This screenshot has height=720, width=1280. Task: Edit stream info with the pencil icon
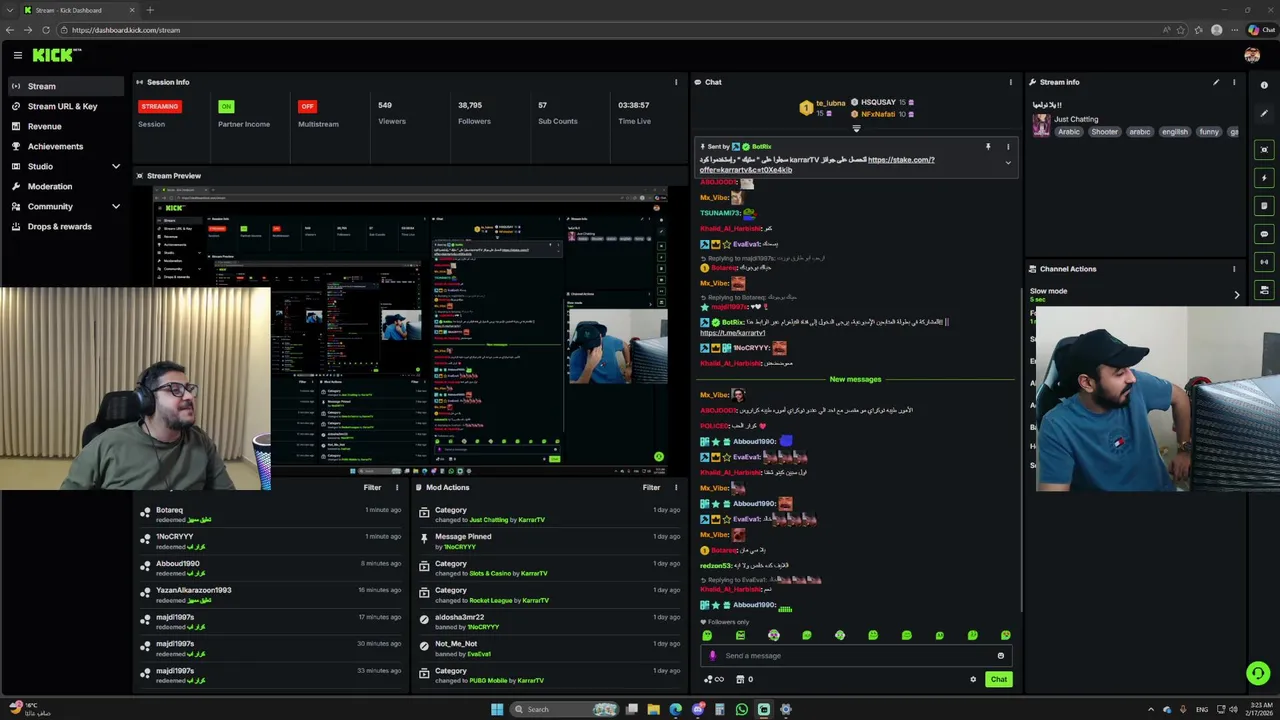click(x=1216, y=82)
